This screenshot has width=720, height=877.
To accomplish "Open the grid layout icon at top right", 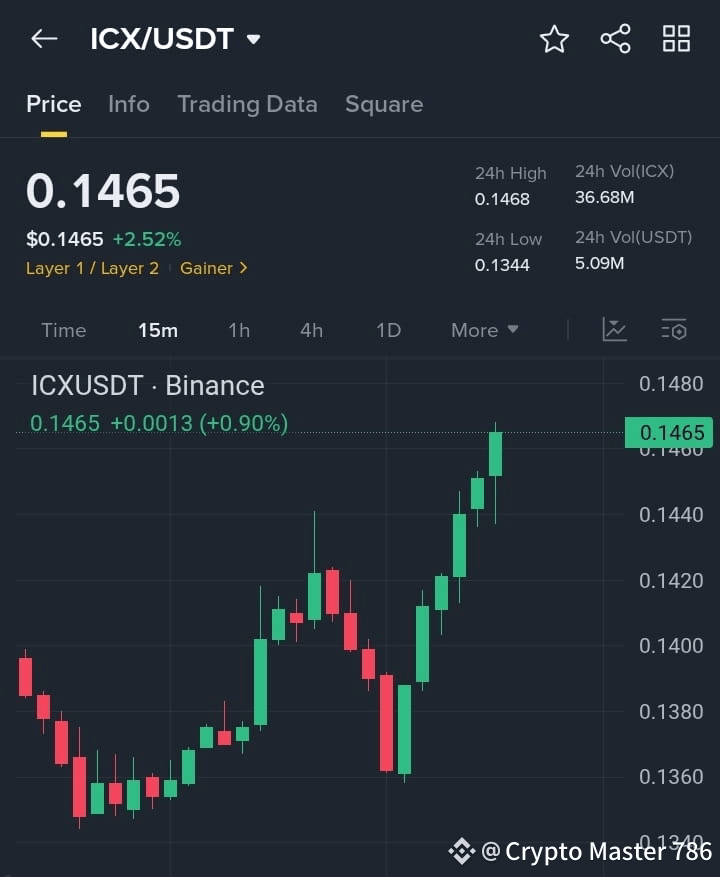I will click(676, 38).
